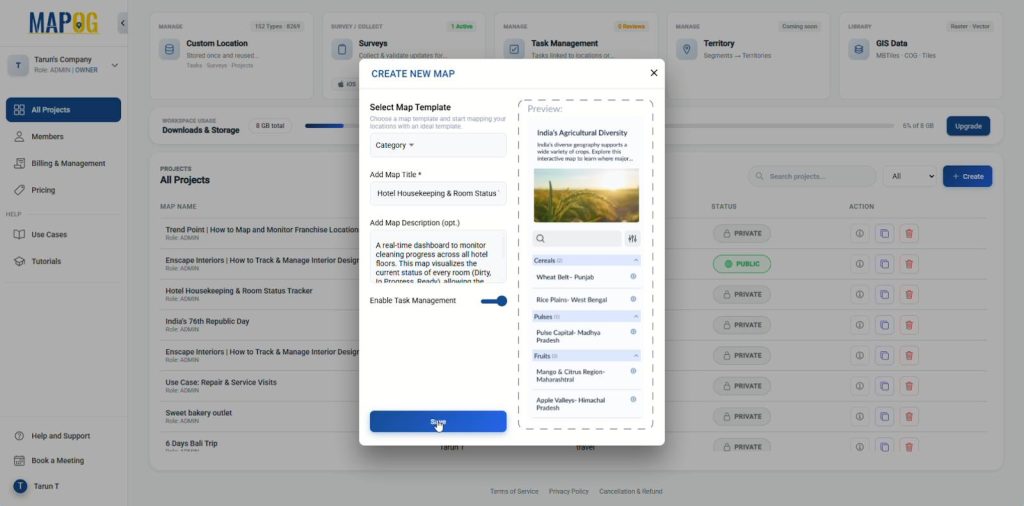Collapse the sidebar with the arrow icon
This screenshot has height=506, width=1024.
(x=123, y=22)
